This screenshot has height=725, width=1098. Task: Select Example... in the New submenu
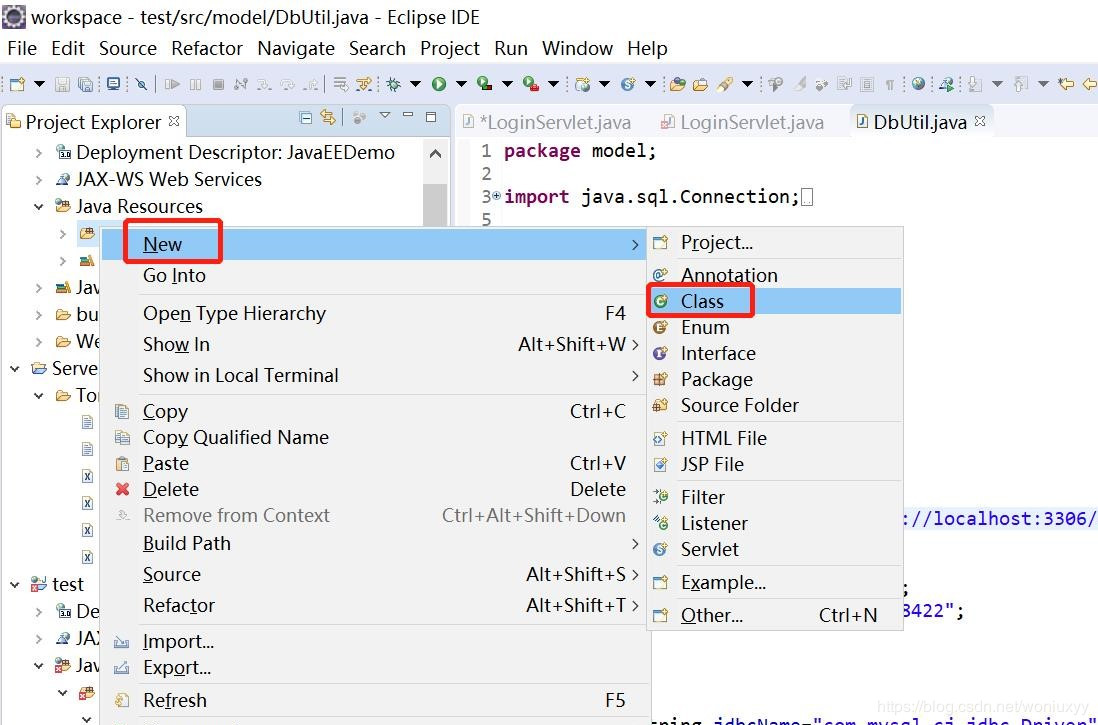[x=775, y=582]
